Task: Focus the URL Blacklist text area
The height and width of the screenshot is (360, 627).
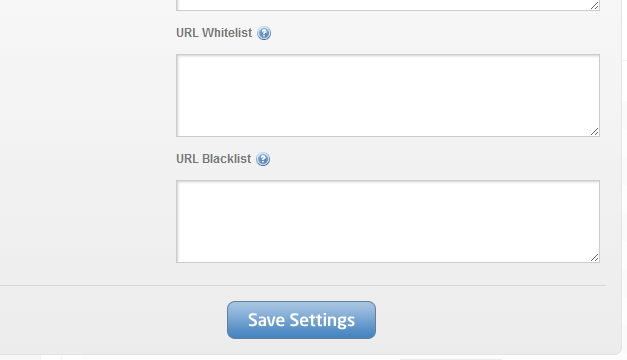Action: pos(388,222)
